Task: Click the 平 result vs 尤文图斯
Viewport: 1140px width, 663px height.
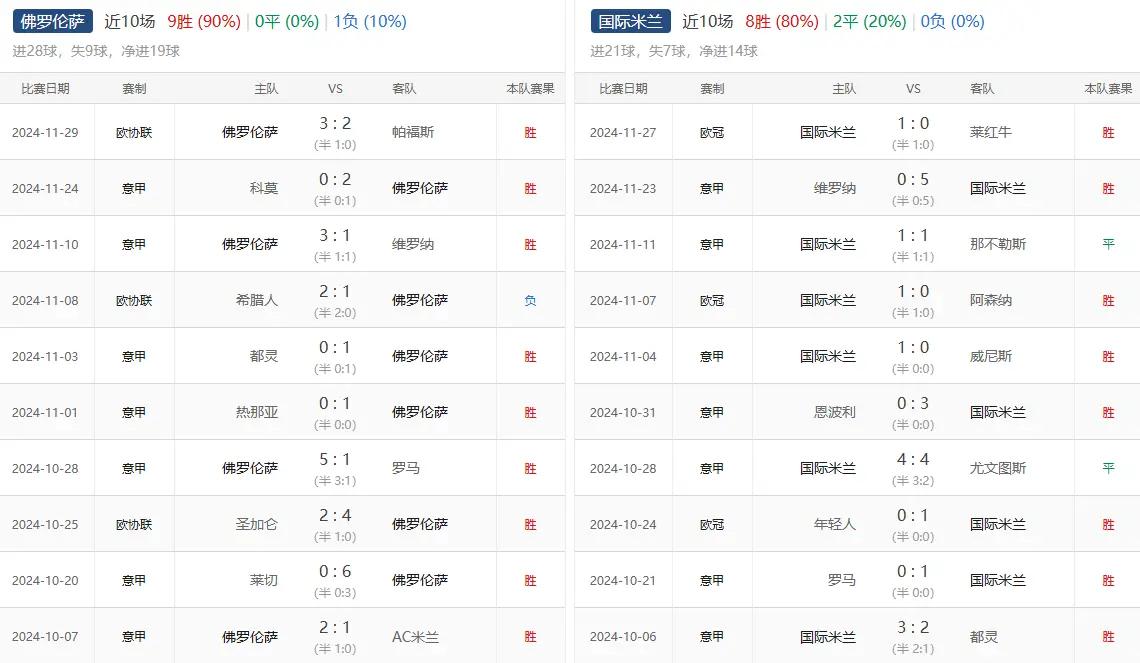Action: click(1108, 468)
